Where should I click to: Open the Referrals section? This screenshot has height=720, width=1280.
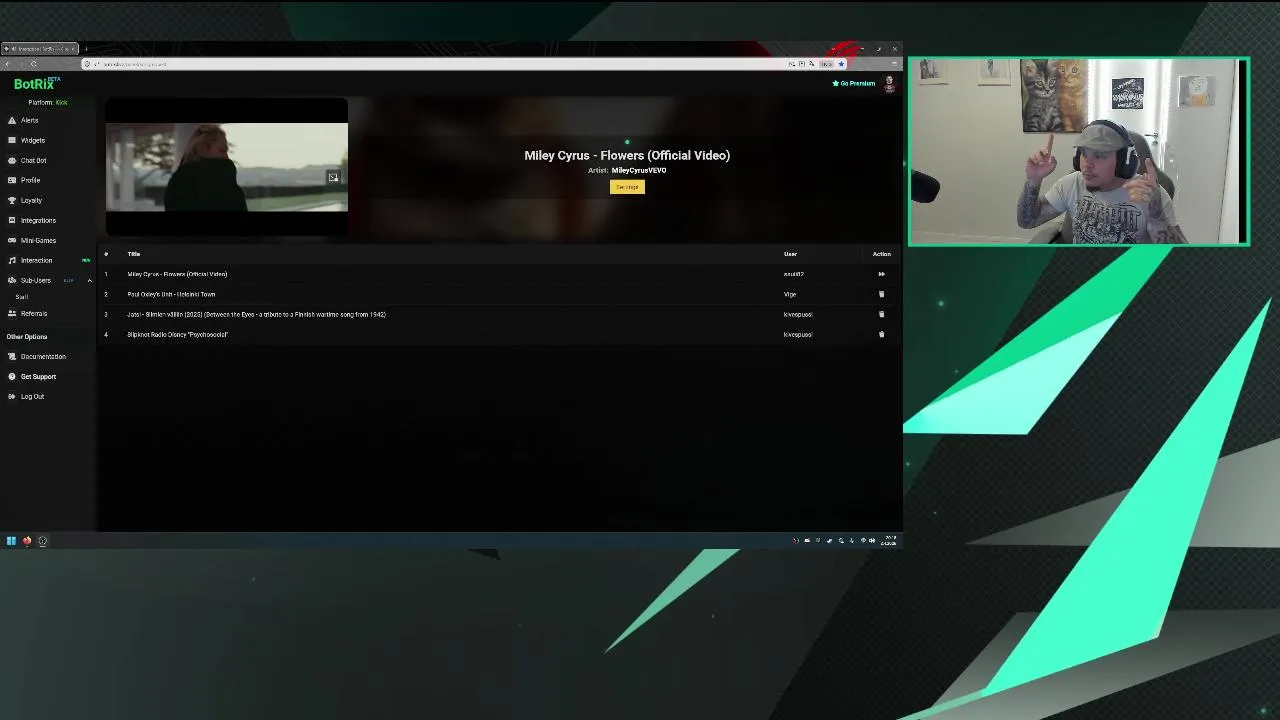coord(34,313)
